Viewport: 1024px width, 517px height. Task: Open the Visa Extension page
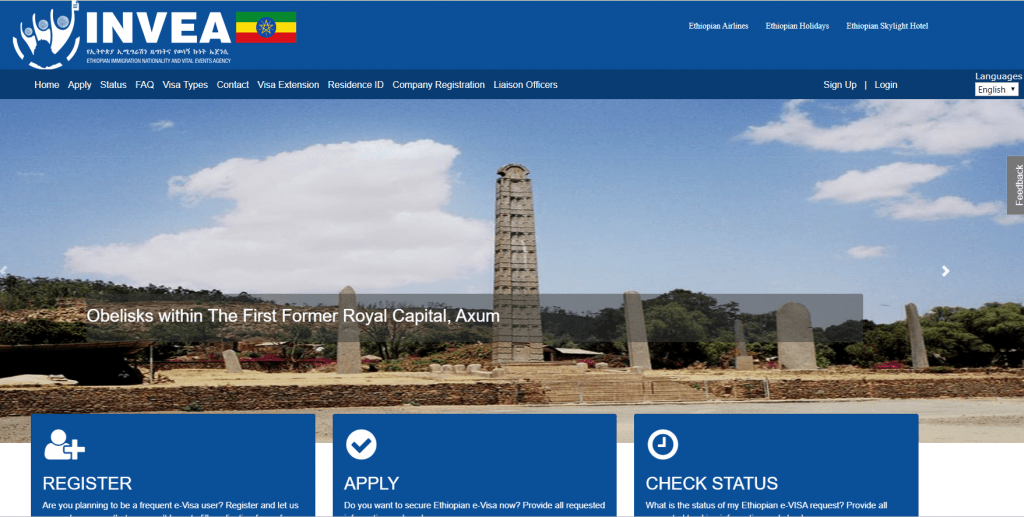point(288,85)
